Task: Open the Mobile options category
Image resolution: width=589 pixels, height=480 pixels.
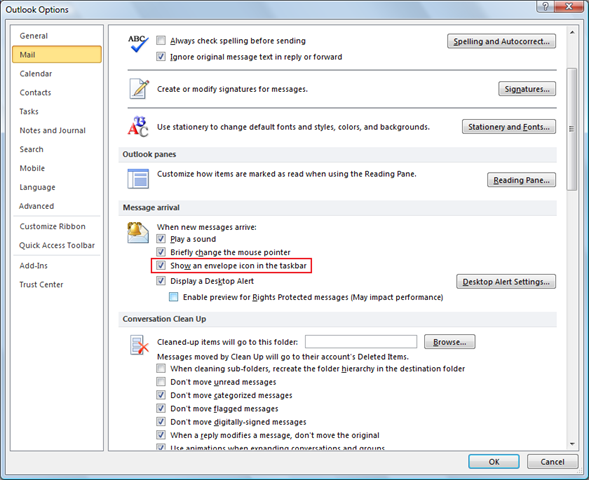Action: (57, 168)
